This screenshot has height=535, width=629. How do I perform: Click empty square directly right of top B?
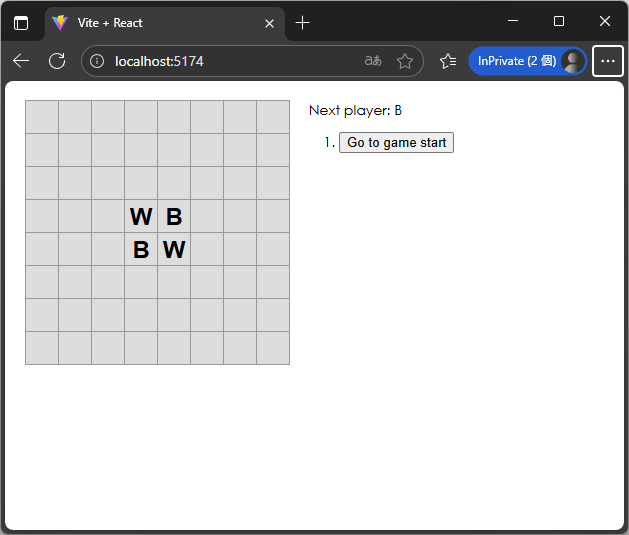click(207, 216)
